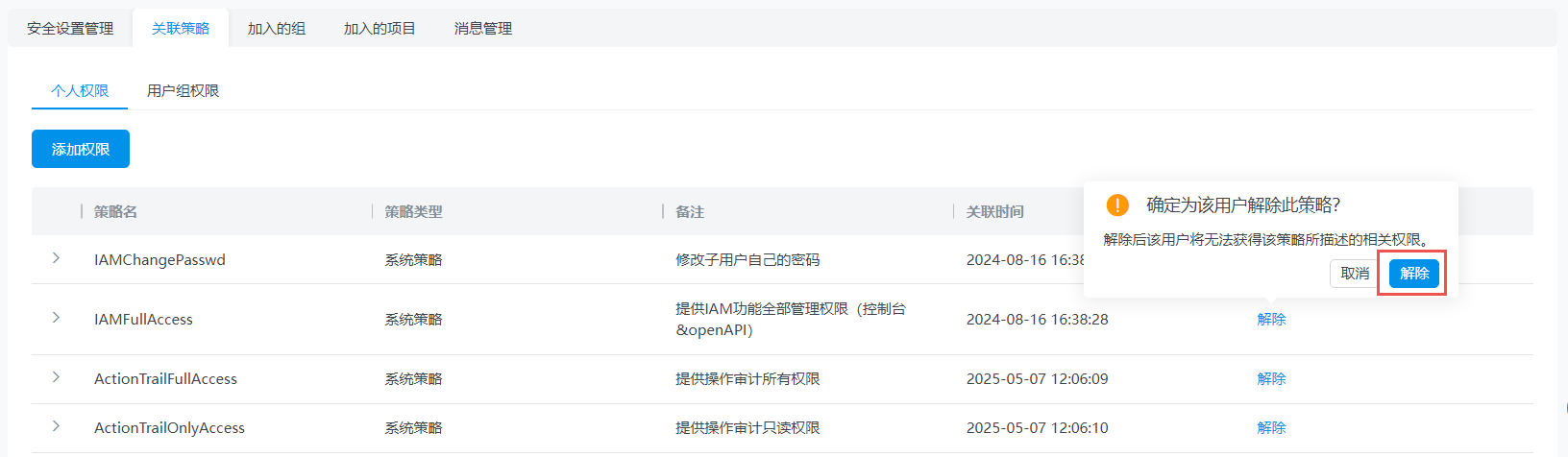Select the 个人权限 sub-tab
The height and width of the screenshot is (457, 1568).
pyautogui.click(x=80, y=91)
